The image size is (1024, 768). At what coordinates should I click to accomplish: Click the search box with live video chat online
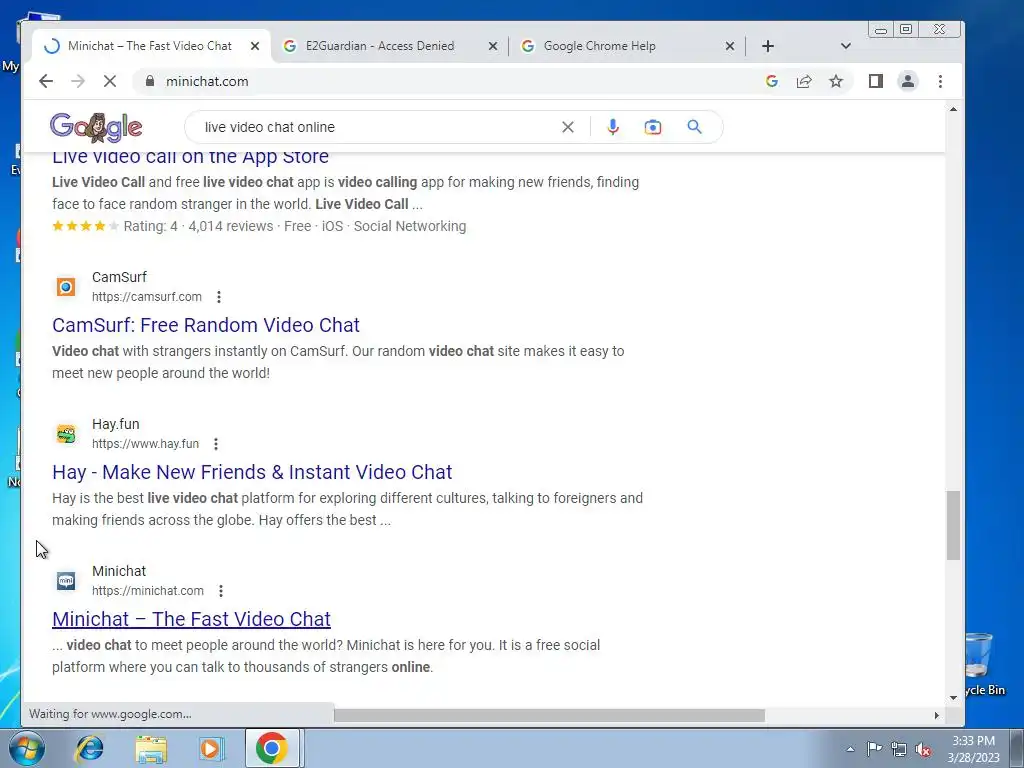coord(379,127)
